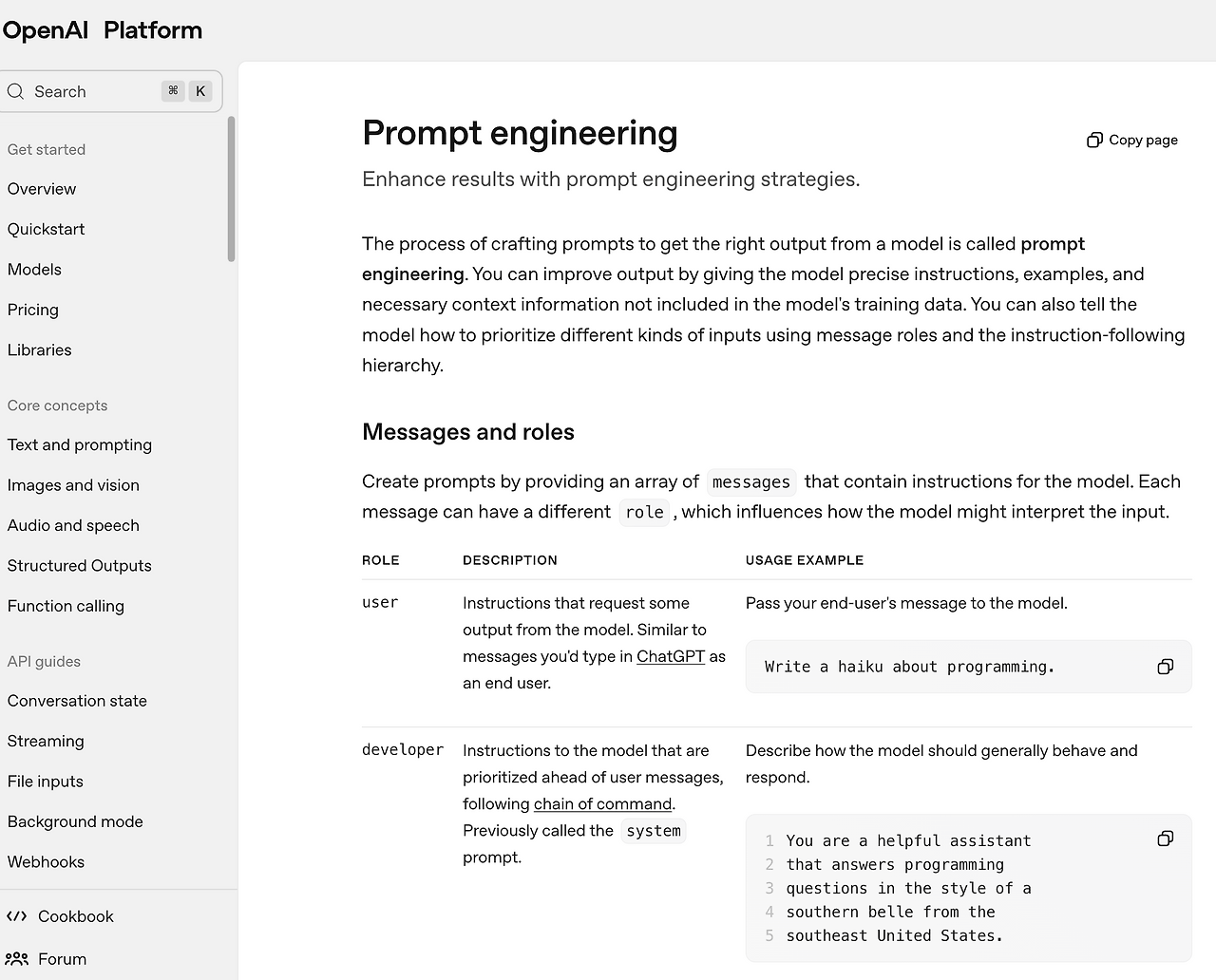The image size is (1216, 980).
Task: Copy the haiku example code
Action: (x=1166, y=667)
